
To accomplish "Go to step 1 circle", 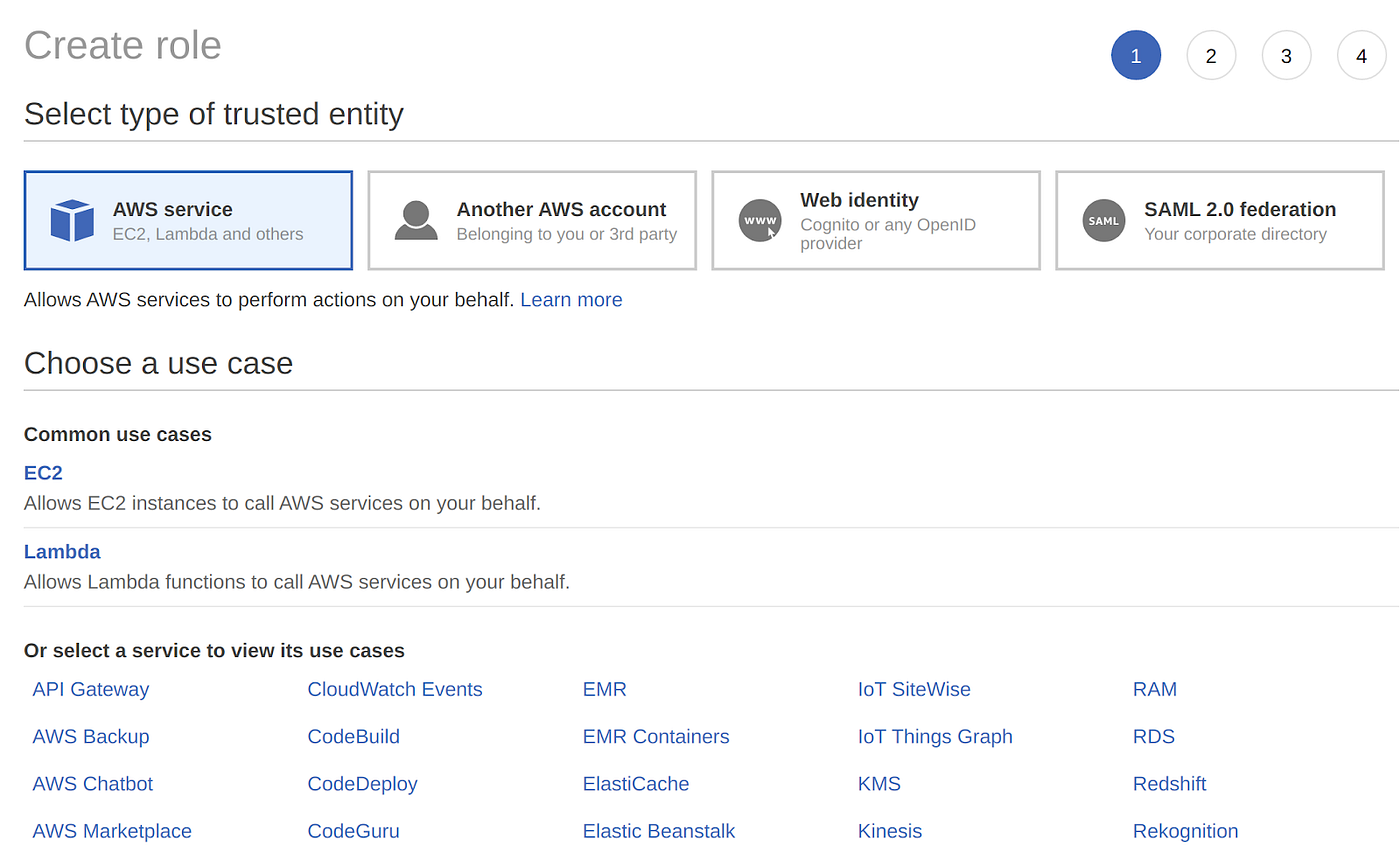I will [1136, 55].
